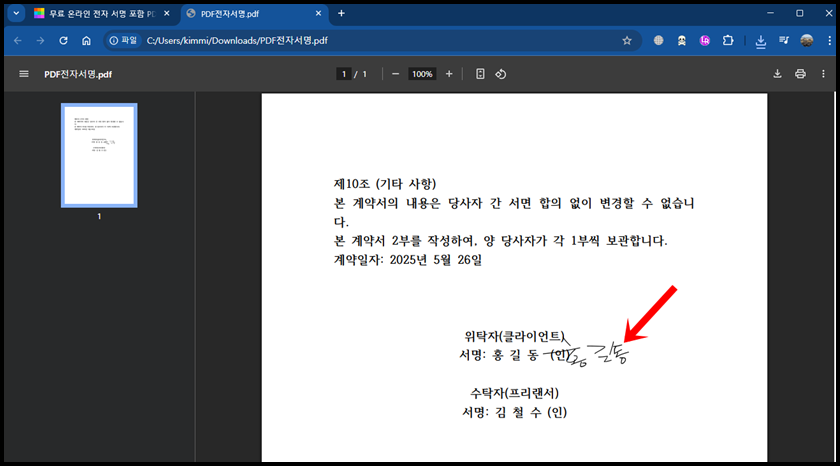
Task: Open the tab search dropdown arrow
Action: point(16,13)
